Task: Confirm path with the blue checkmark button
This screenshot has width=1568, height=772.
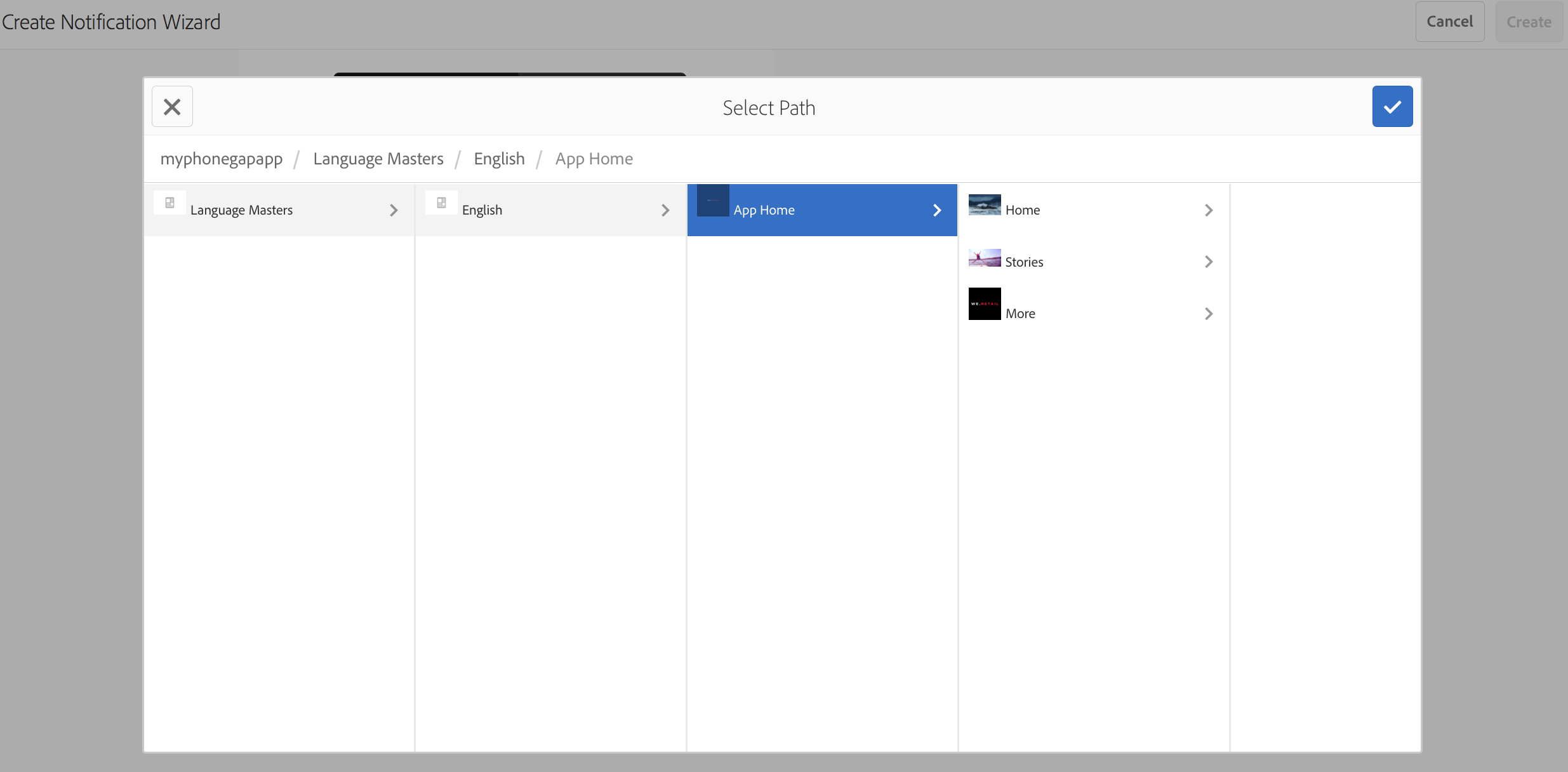Action: pos(1392,107)
